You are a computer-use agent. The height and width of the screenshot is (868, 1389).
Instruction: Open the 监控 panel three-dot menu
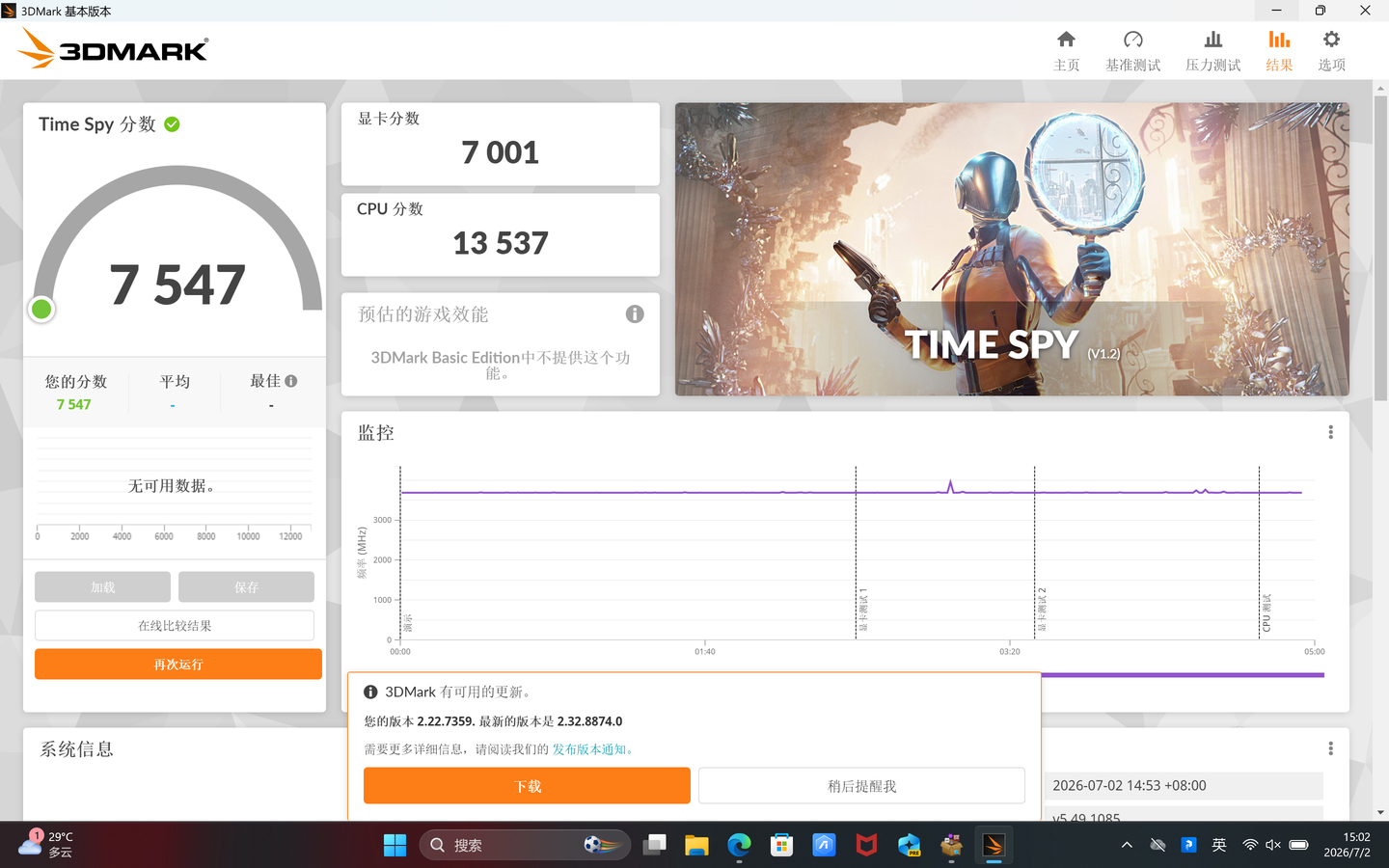1331,432
